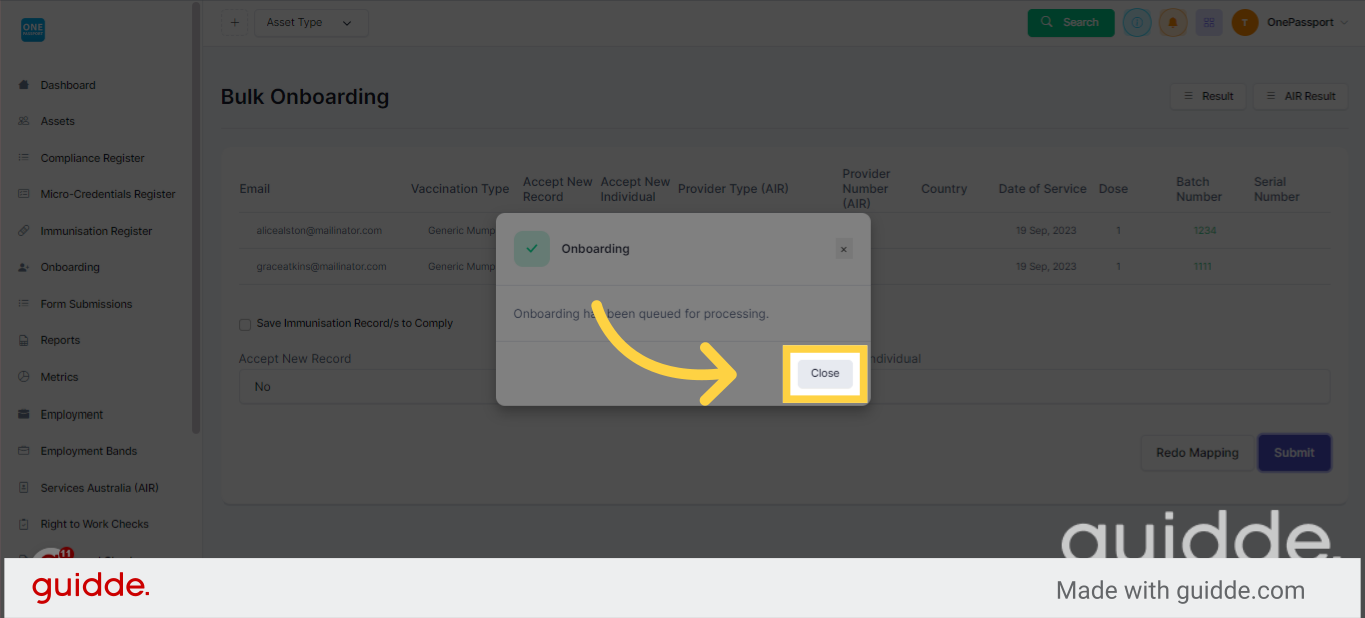1365x618 pixels.
Task: Open the Dashboard sidebar item
Action: (x=68, y=85)
